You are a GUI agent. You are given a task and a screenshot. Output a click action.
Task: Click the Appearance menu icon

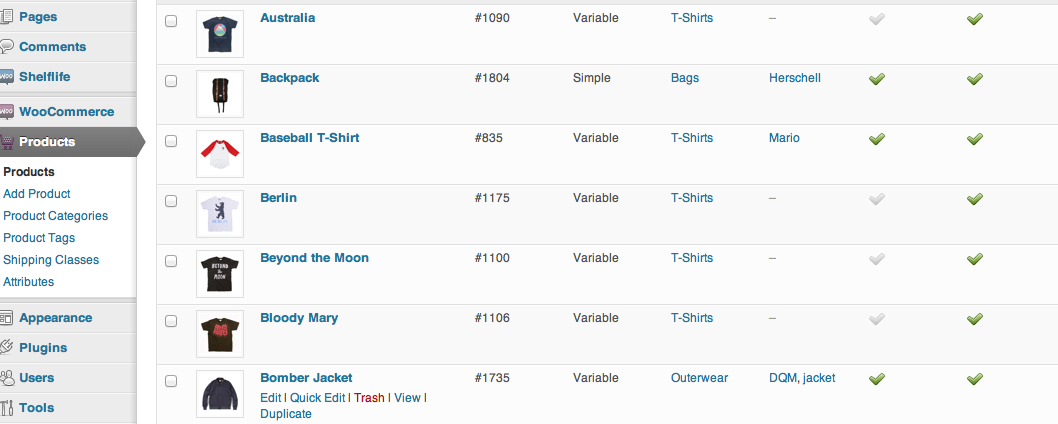point(7,318)
